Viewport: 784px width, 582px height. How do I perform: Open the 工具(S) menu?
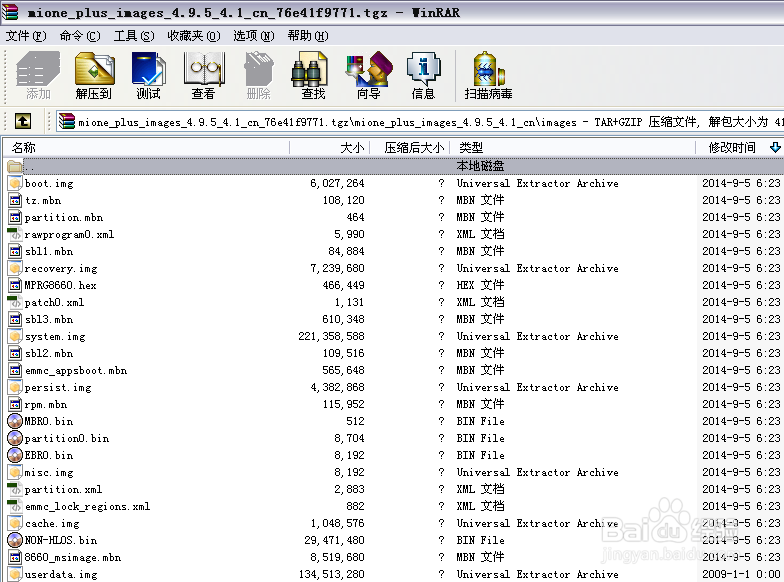coord(134,36)
